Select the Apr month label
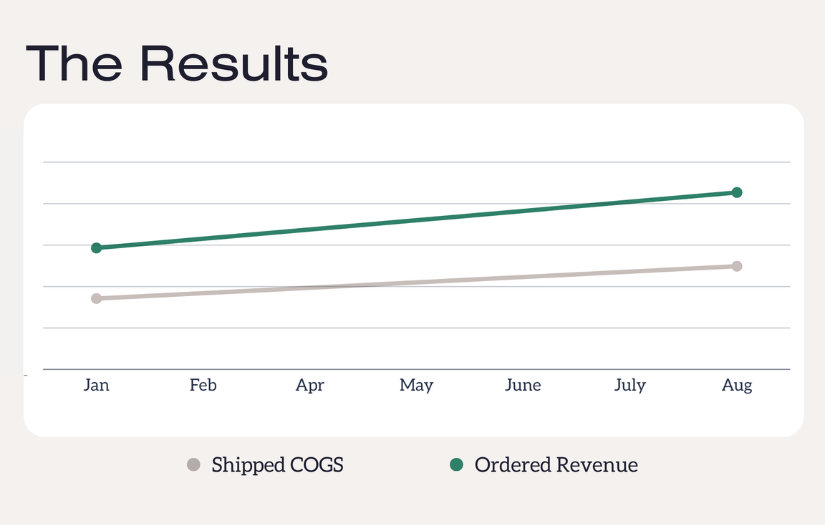Image resolution: width=825 pixels, height=525 pixels. pyautogui.click(x=310, y=385)
